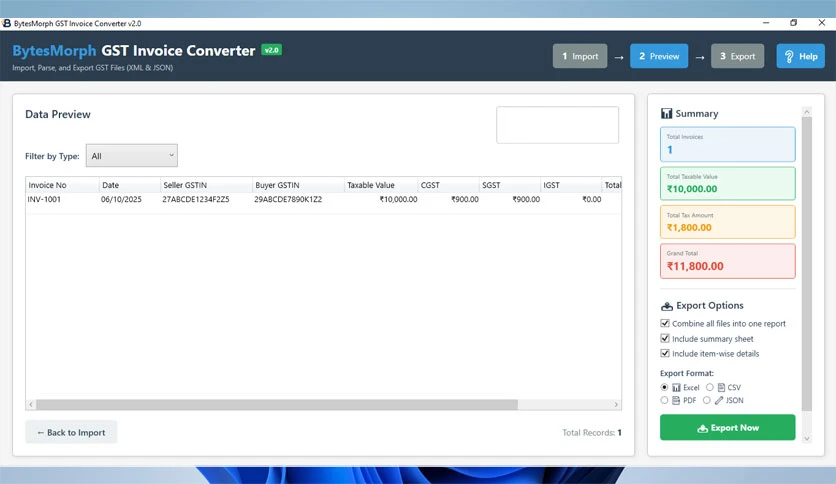Viewport: 836px width, 484px height.
Task: Open Help
Action: tap(800, 56)
